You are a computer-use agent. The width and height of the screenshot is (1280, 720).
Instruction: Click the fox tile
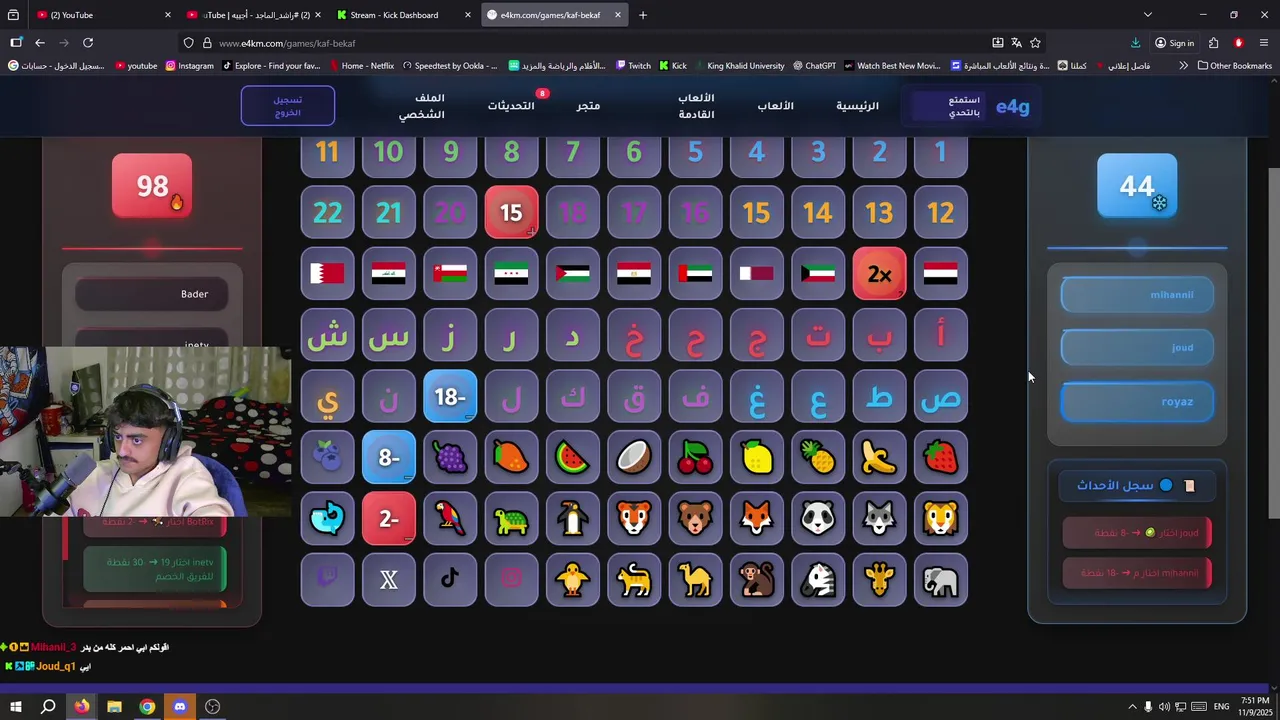coord(757,519)
